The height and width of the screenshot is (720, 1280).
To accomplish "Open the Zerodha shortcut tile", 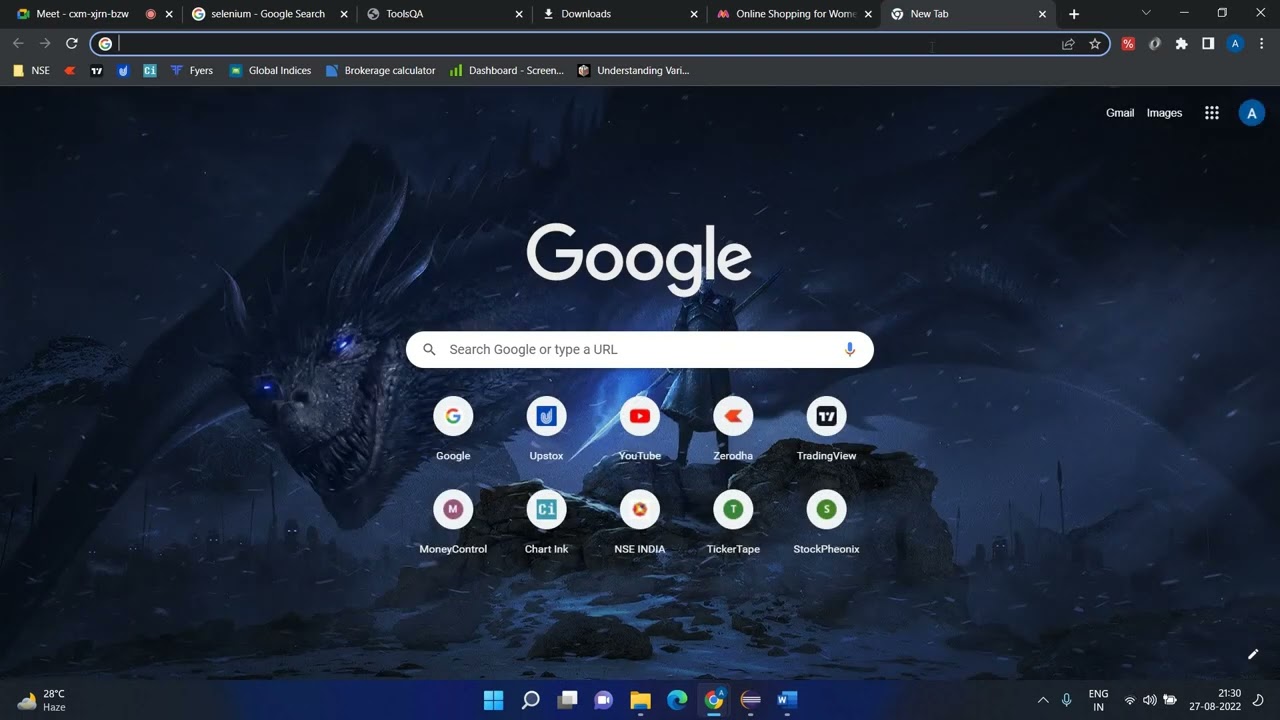I will point(733,430).
